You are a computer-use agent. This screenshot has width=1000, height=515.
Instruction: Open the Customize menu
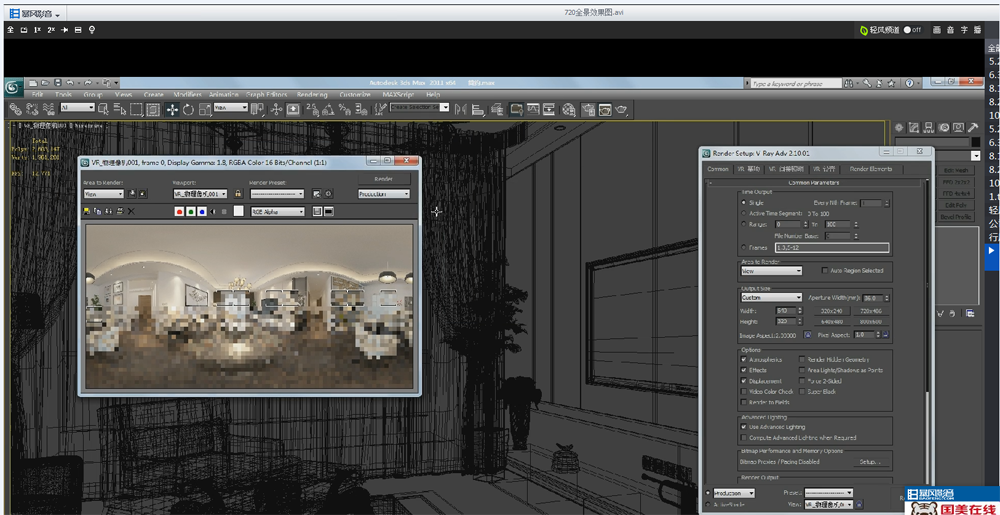(355, 94)
